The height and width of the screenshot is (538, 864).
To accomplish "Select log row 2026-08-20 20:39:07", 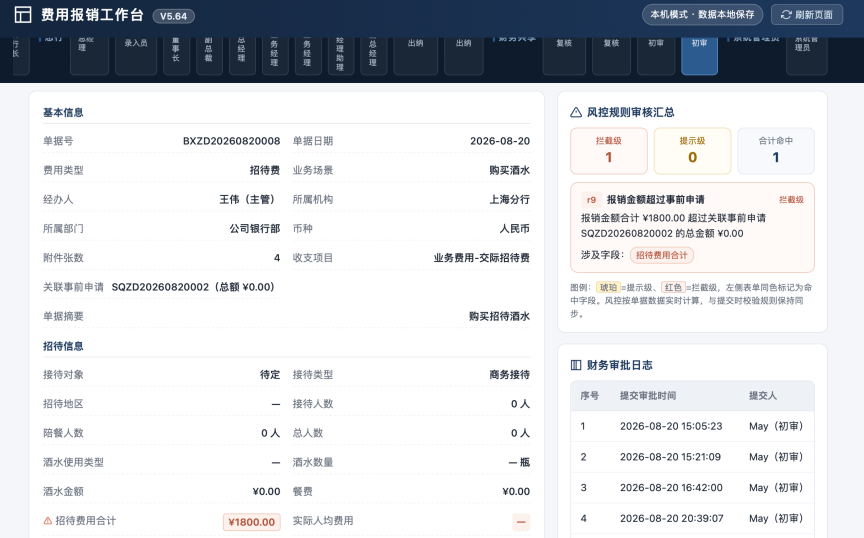I will coord(692,519).
